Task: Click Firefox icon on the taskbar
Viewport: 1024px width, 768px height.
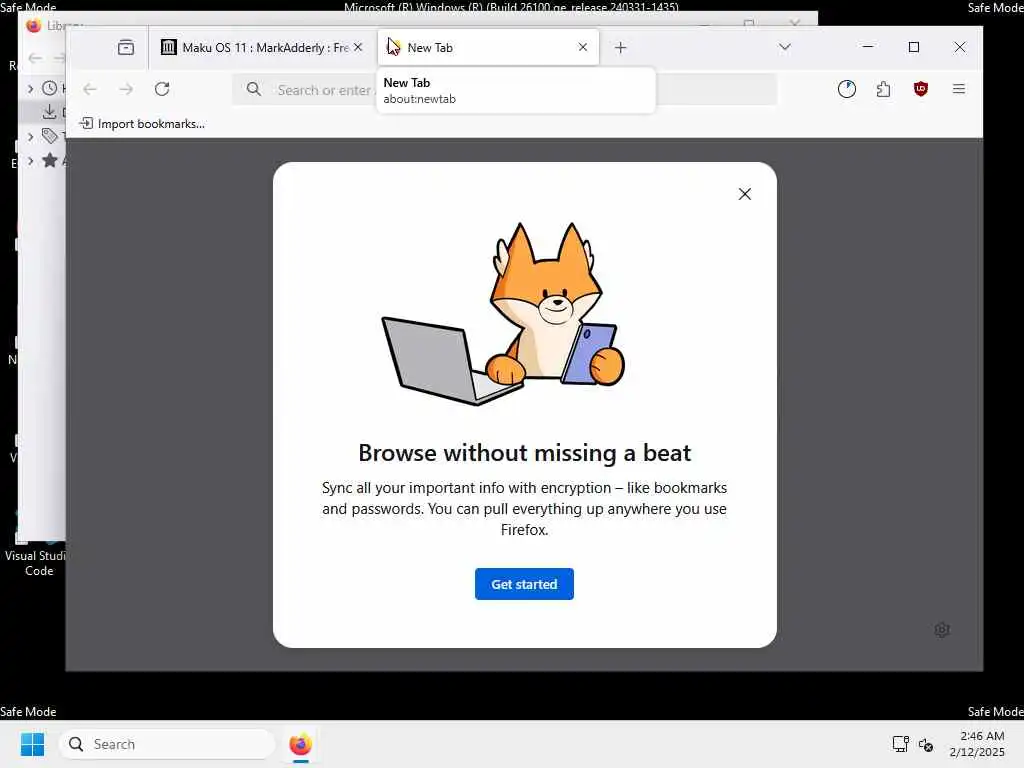Action: click(x=300, y=744)
